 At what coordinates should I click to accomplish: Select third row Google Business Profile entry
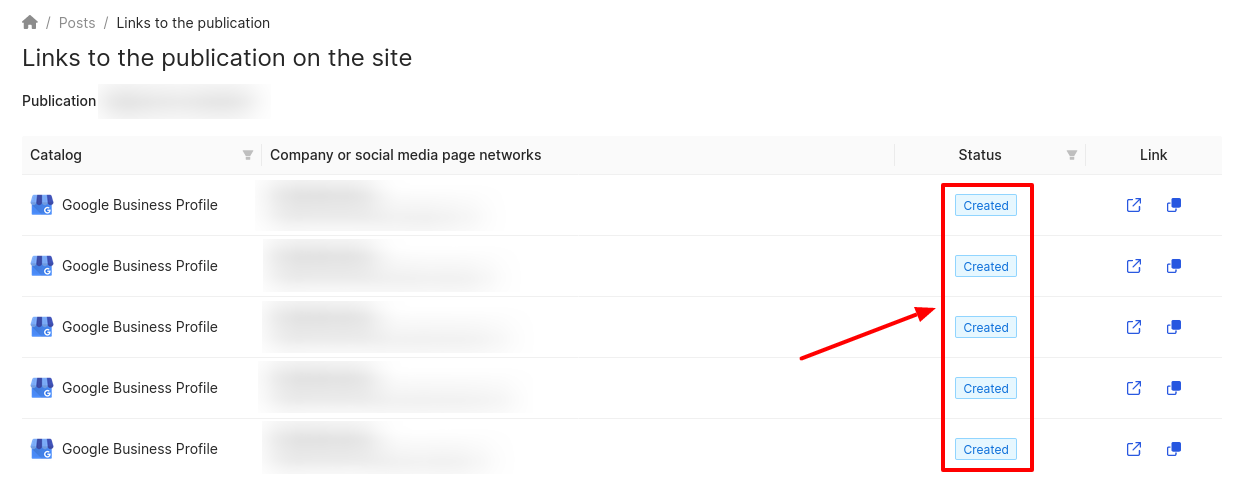[124, 327]
